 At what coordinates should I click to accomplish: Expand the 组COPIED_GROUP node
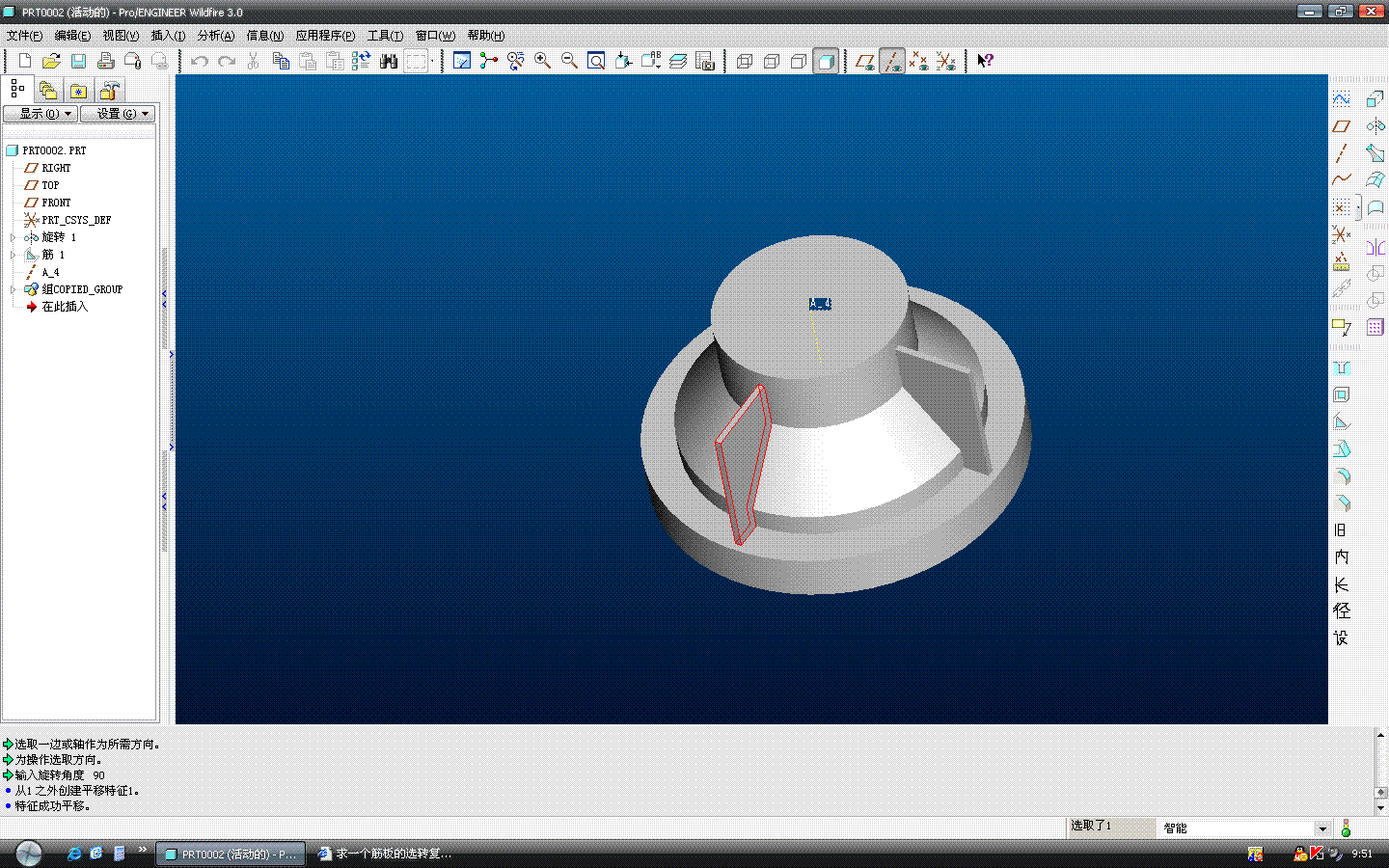tap(13, 289)
